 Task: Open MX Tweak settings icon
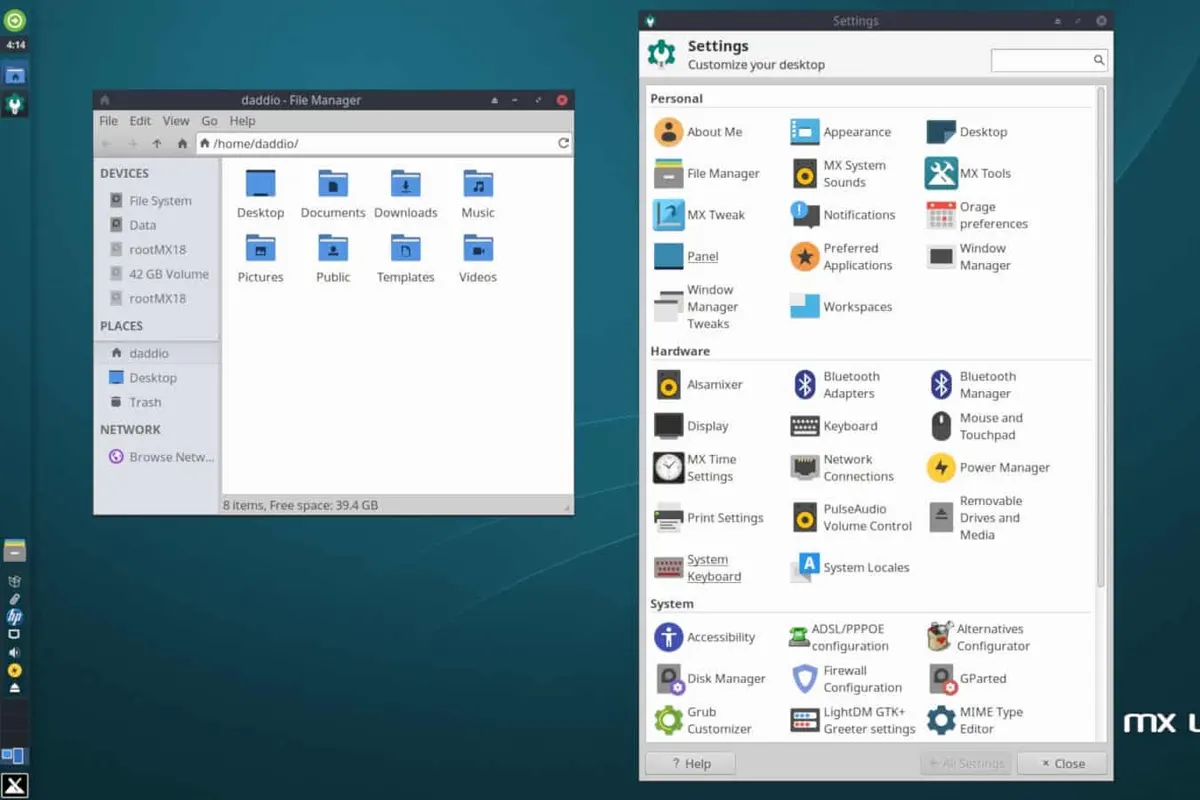(668, 215)
